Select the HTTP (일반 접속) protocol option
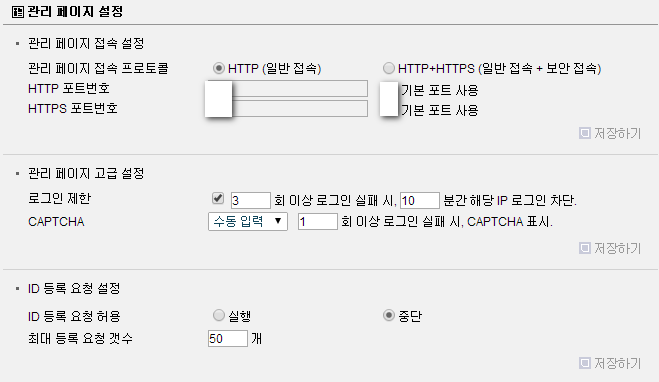Screen dimensions: 659x382 coord(219,68)
